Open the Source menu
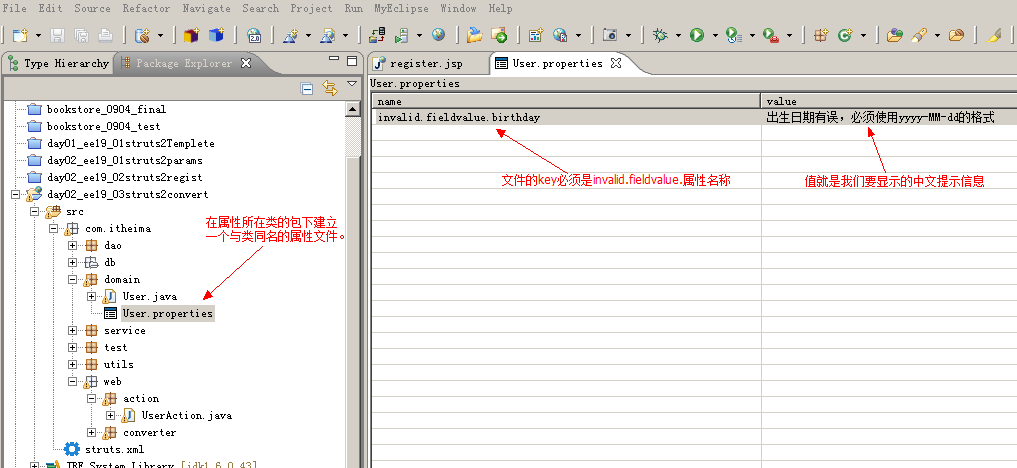Screen dimensions: 1017x468 tap(92, 8)
